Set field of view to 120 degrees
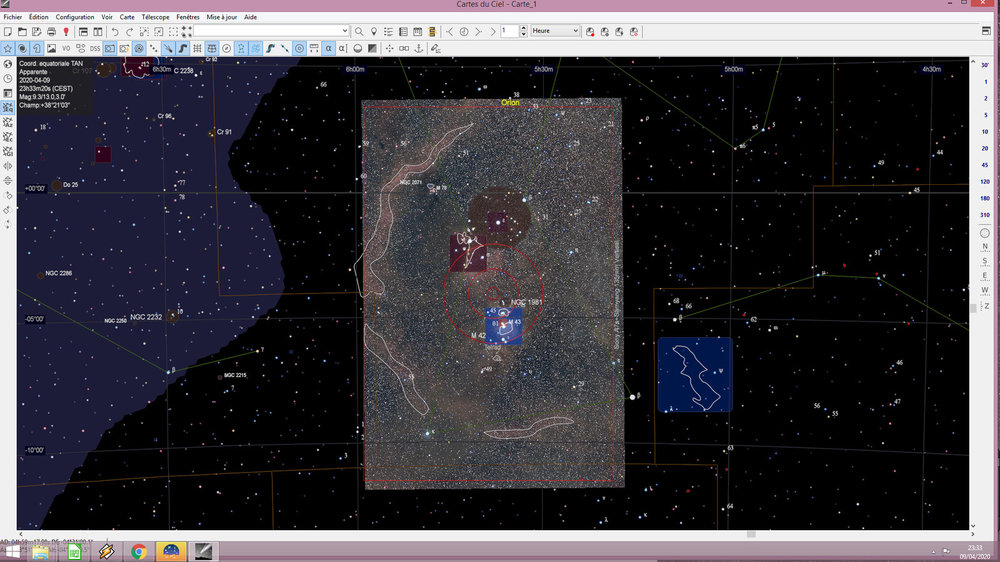The height and width of the screenshot is (562, 1000). point(985,181)
